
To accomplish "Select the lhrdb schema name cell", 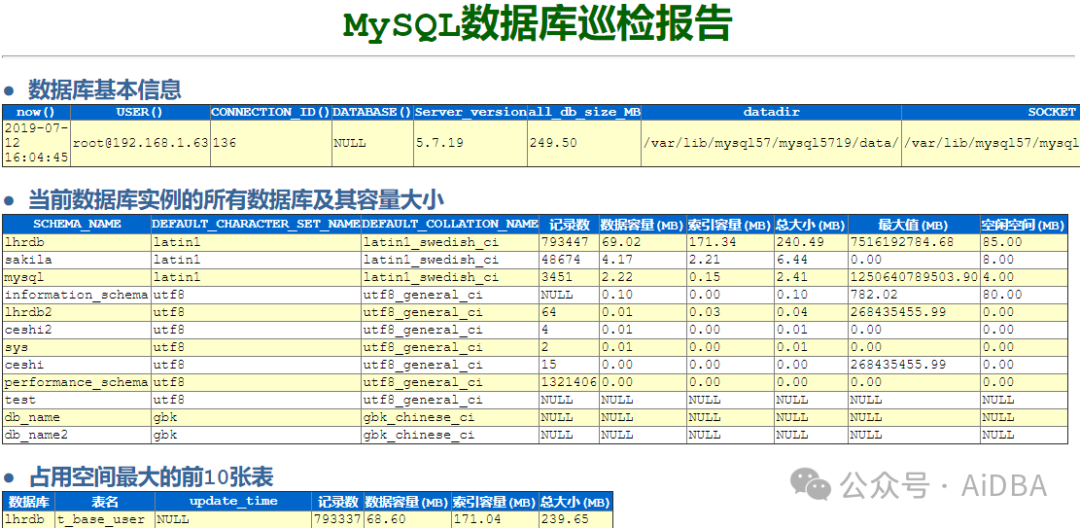I will point(77,242).
